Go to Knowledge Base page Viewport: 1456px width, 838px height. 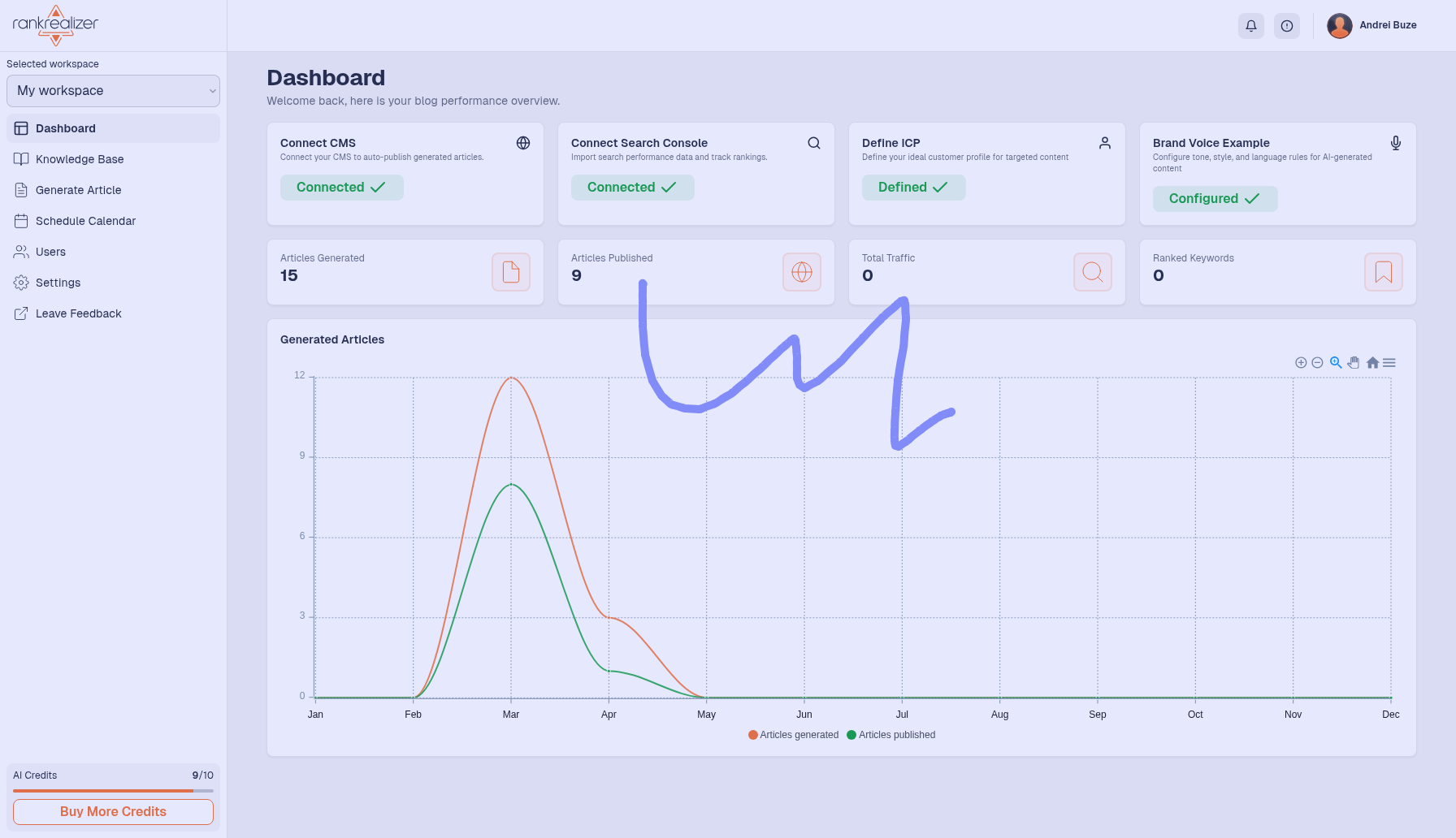(80, 159)
